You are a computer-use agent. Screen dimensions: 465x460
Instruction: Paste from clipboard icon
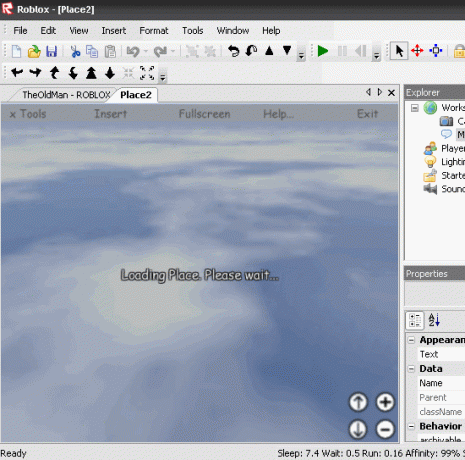tap(110, 52)
